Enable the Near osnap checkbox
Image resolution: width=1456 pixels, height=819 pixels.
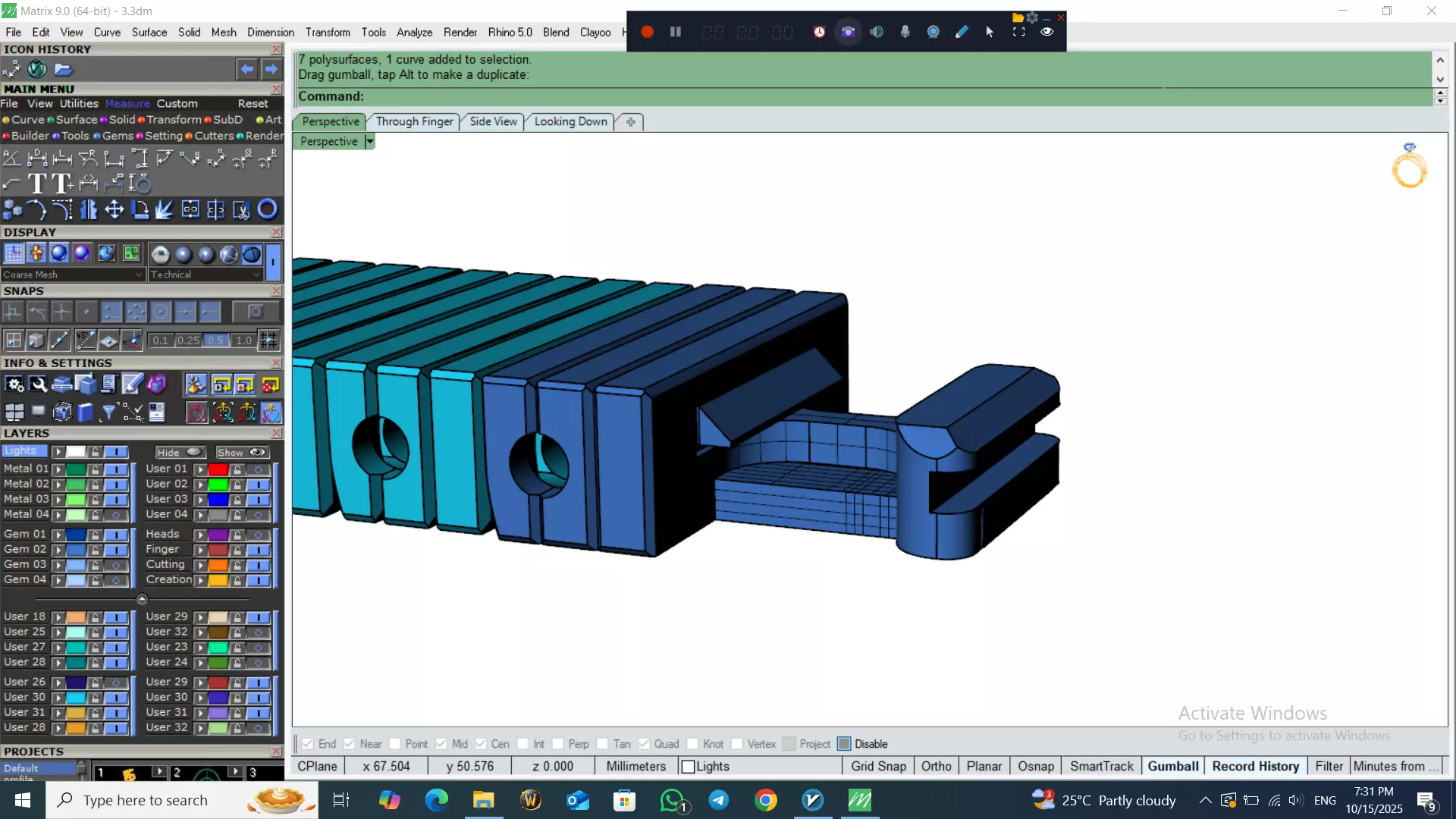pyautogui.click(x=350, y=744)
